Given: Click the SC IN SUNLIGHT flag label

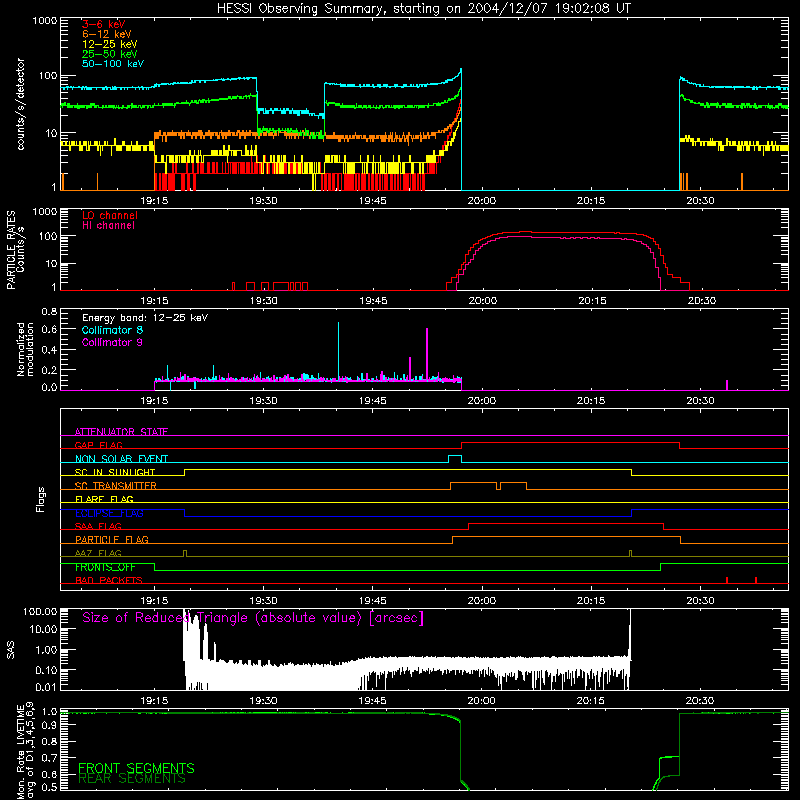Looking at the screenshot, I should tap(115, 472).
